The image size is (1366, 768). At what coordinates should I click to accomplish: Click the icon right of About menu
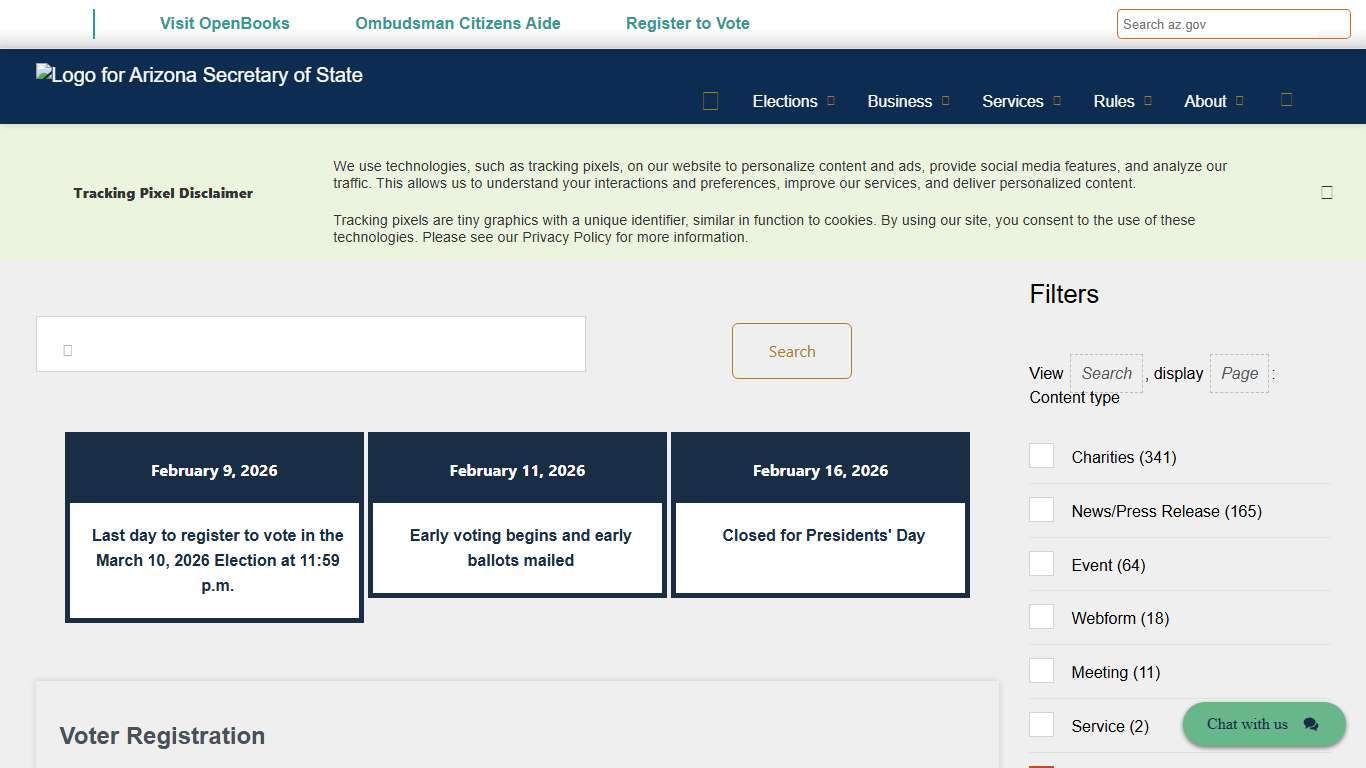tap(1287, 100)
